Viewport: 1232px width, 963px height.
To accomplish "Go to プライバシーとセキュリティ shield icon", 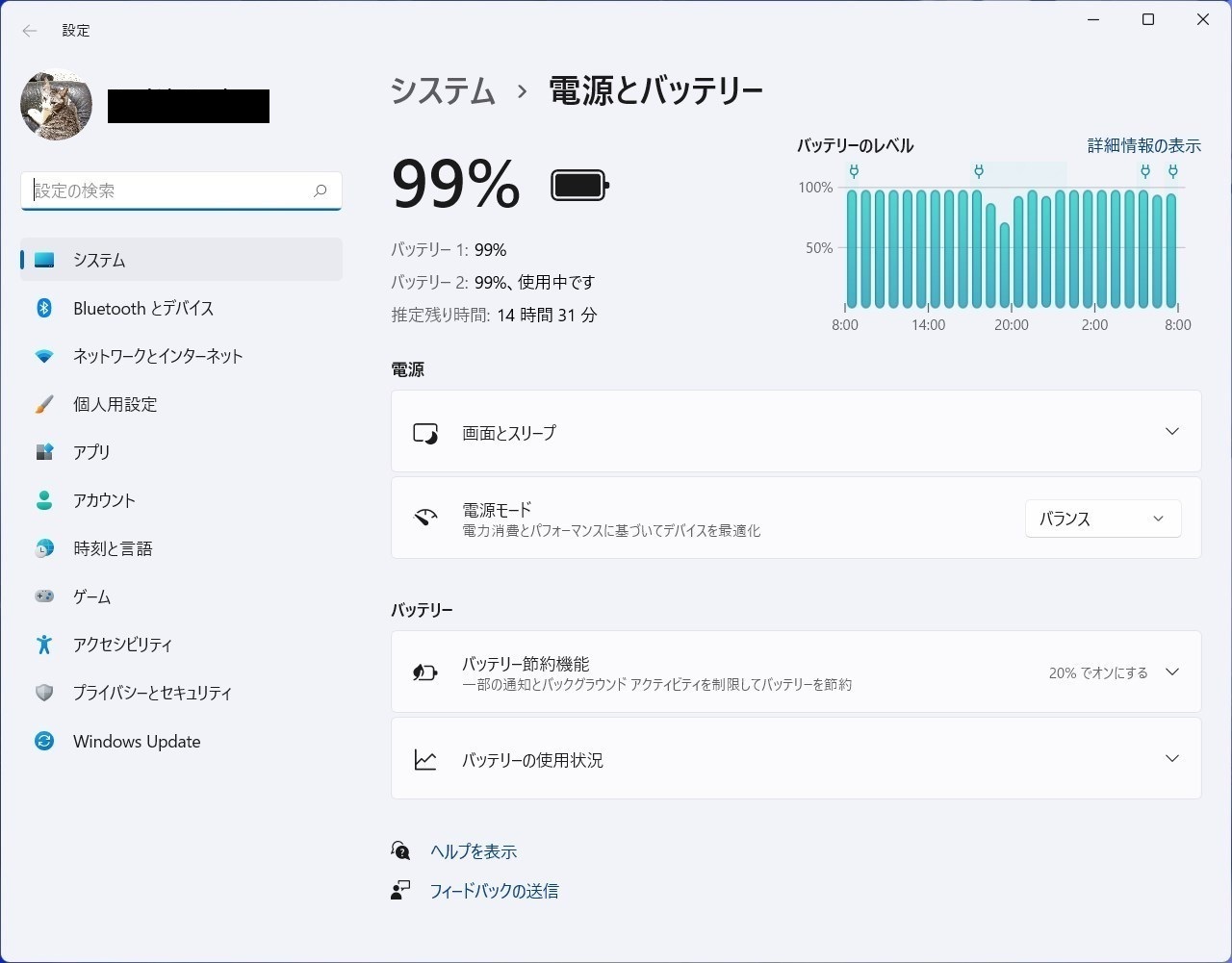I will click(x=44, y=693).
